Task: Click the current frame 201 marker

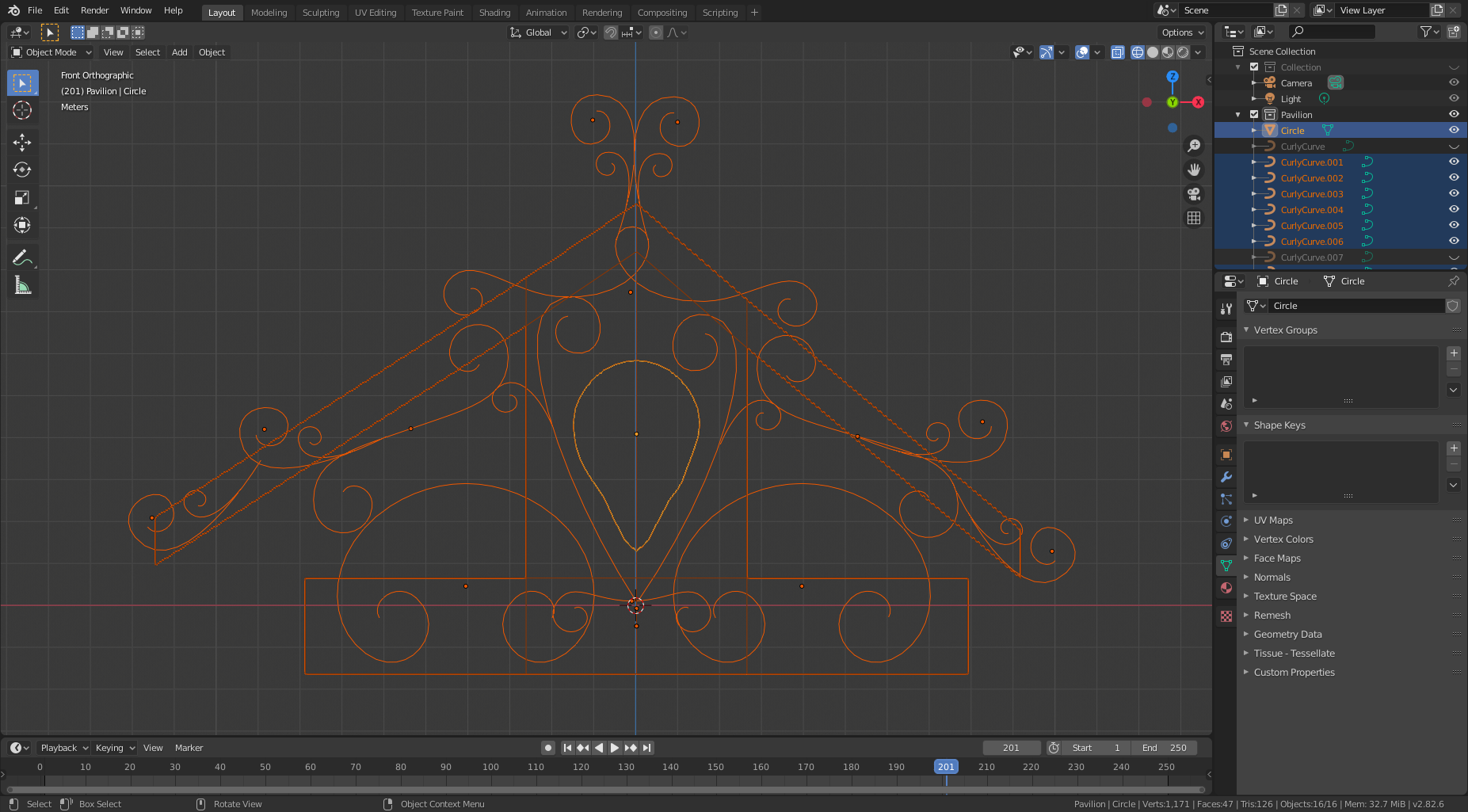Action: 946,767
